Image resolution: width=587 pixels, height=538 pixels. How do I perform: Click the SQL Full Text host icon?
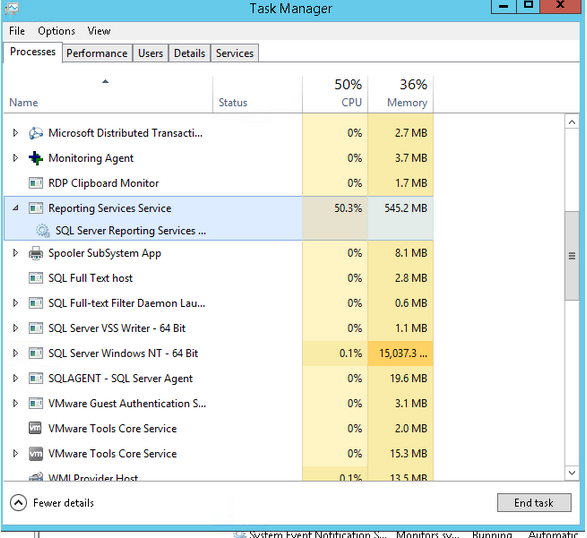click(36, 279)
